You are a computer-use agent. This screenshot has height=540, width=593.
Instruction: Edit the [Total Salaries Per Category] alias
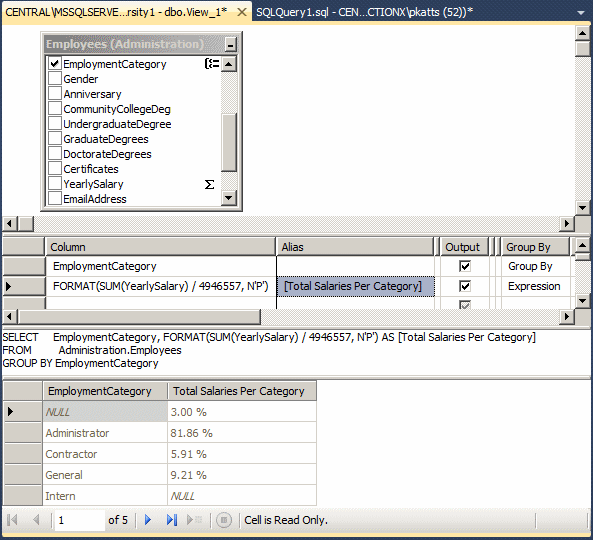pyautogui.click(x=355, y=286)
